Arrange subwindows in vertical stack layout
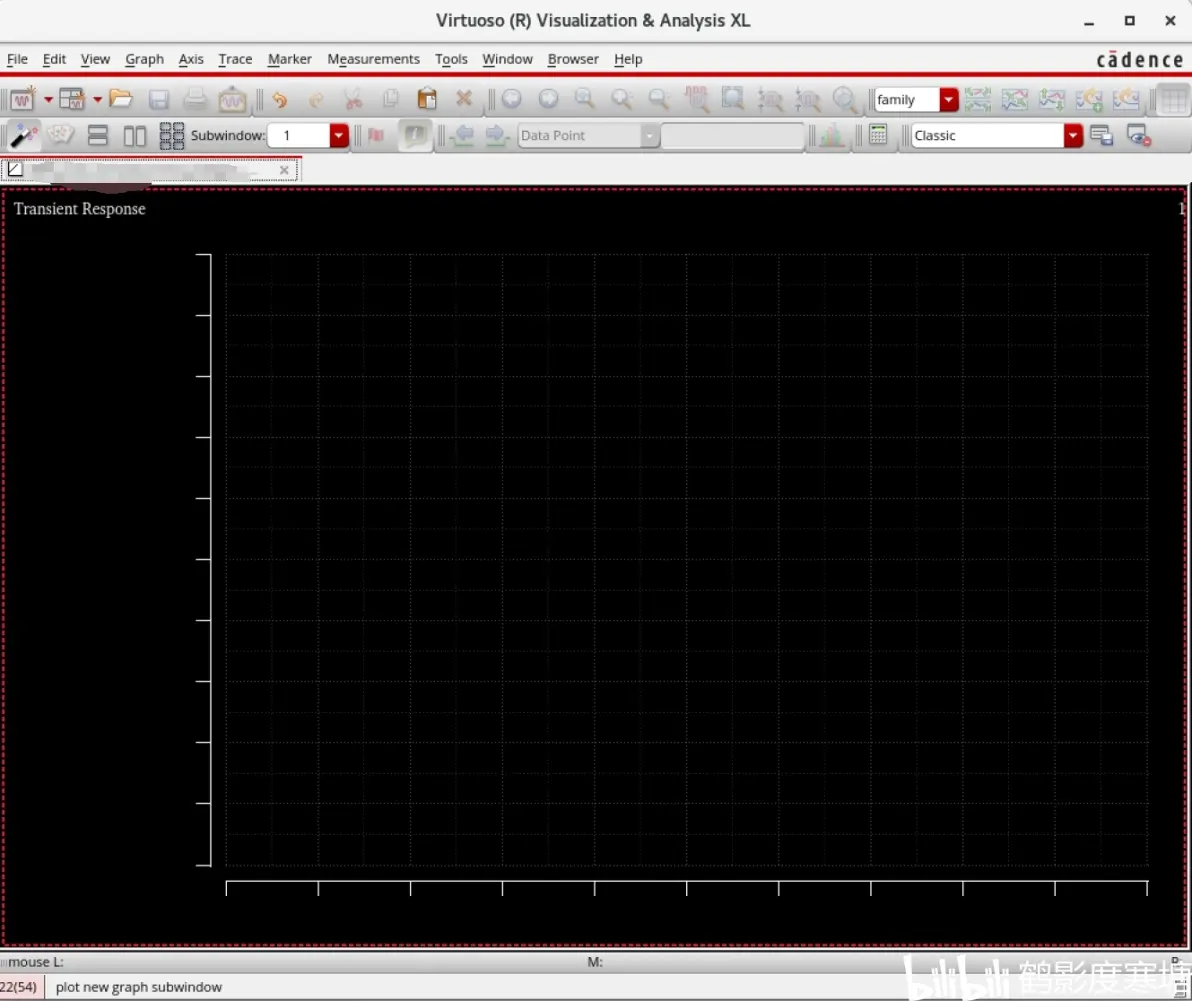The image size is (1192, 1001). coord(97,135)
